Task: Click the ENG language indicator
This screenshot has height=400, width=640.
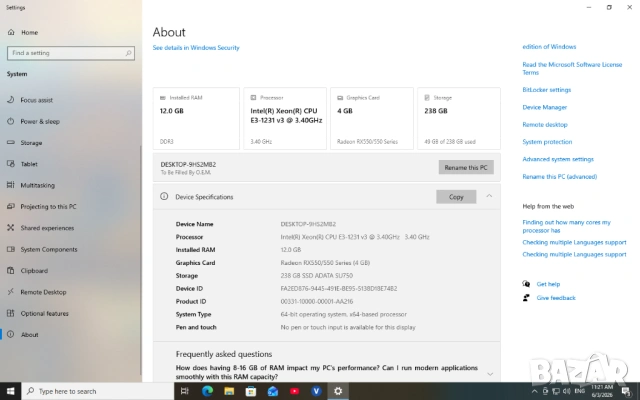Action: coord(580,391)
